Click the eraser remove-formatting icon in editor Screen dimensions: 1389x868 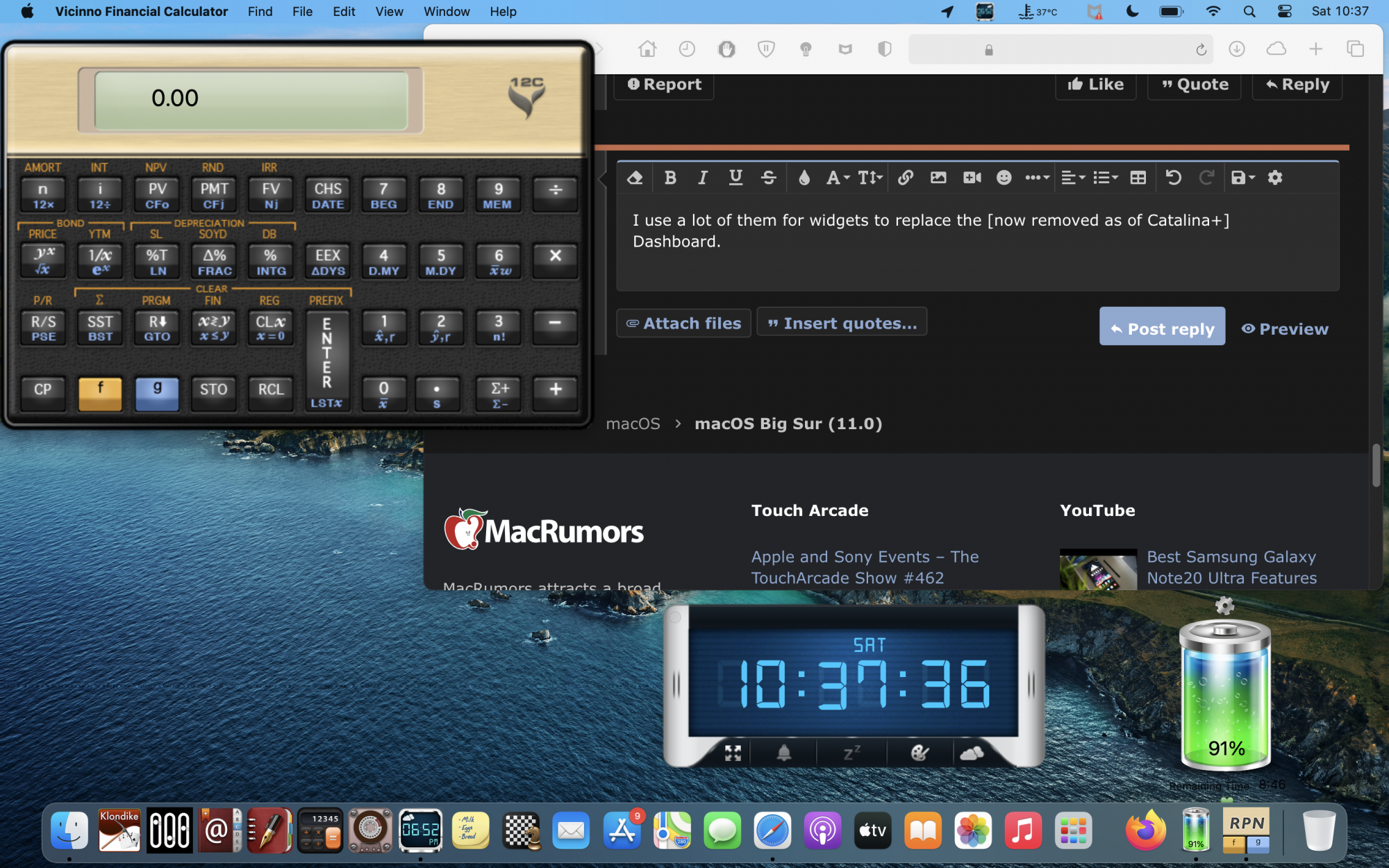tap(635, 178)
